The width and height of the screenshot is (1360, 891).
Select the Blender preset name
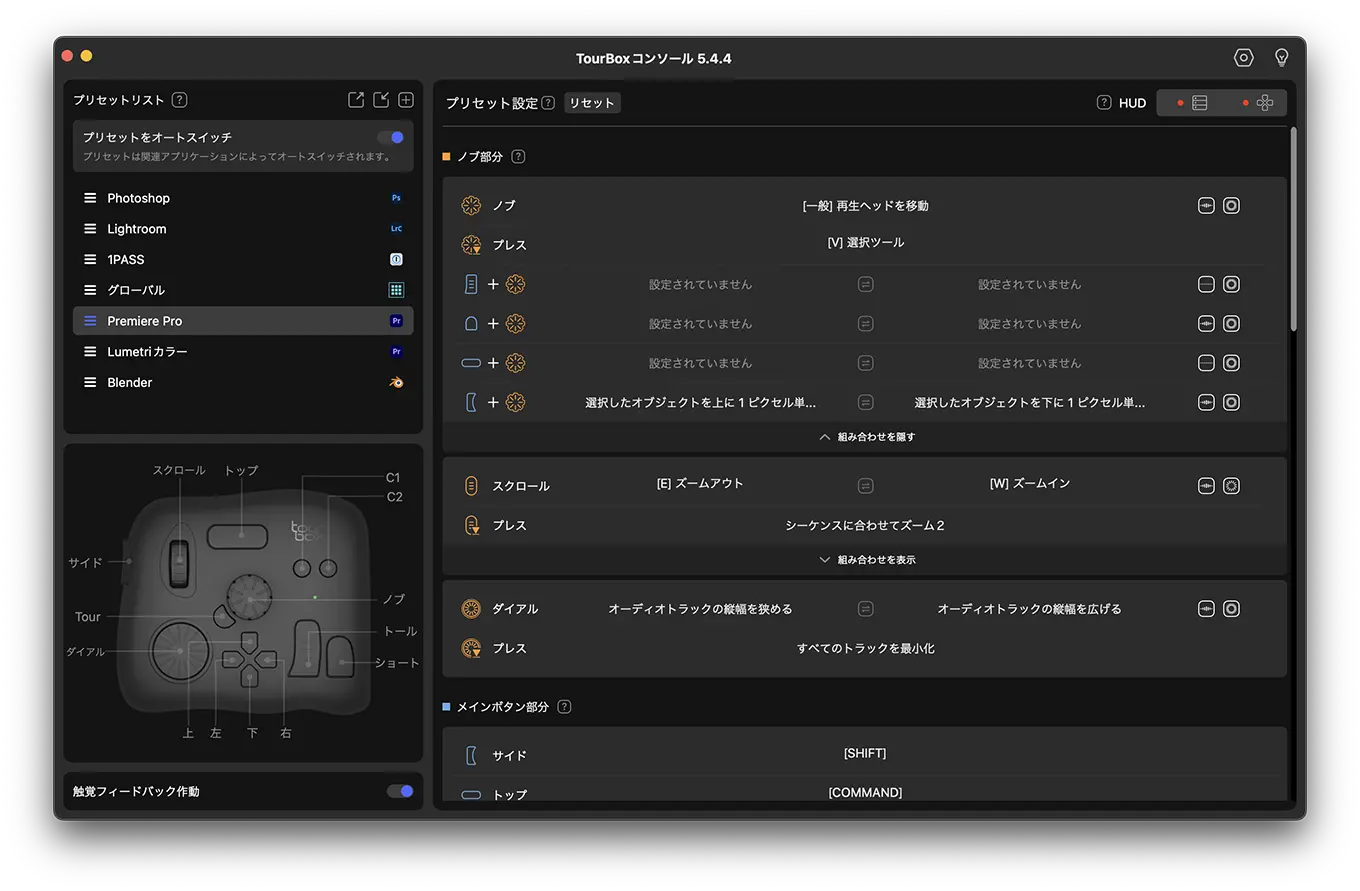(130, 382)
